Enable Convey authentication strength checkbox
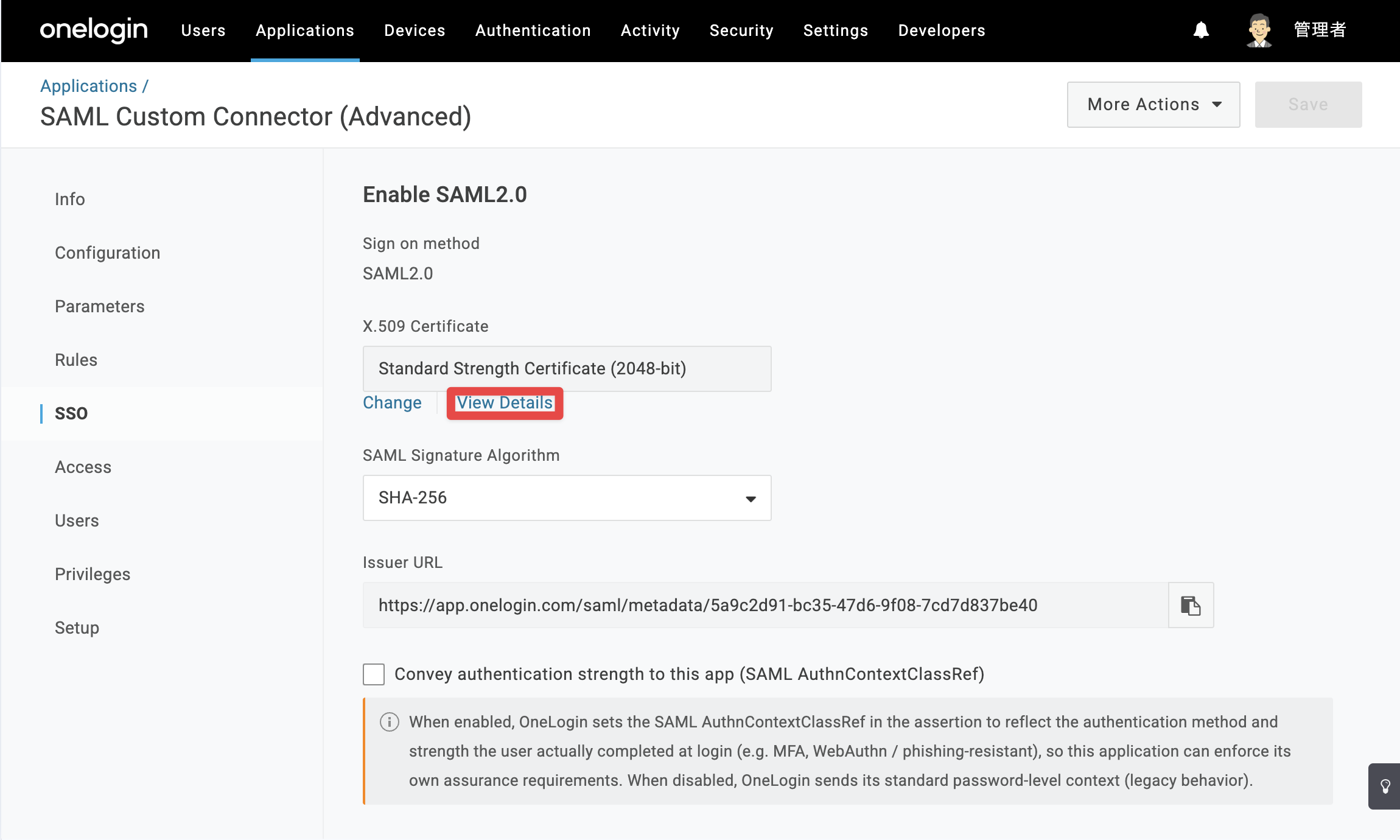The height and width of the screenshot is (840, 1400). coord(374,674)
